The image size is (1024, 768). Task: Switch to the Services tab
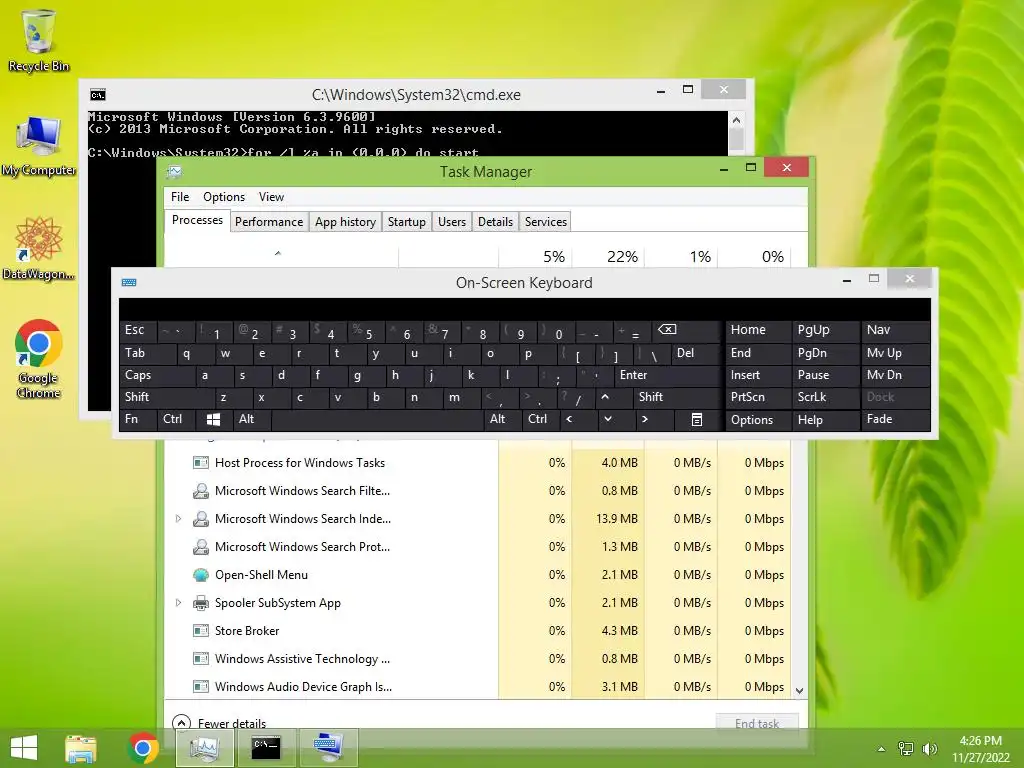[546, 221]
